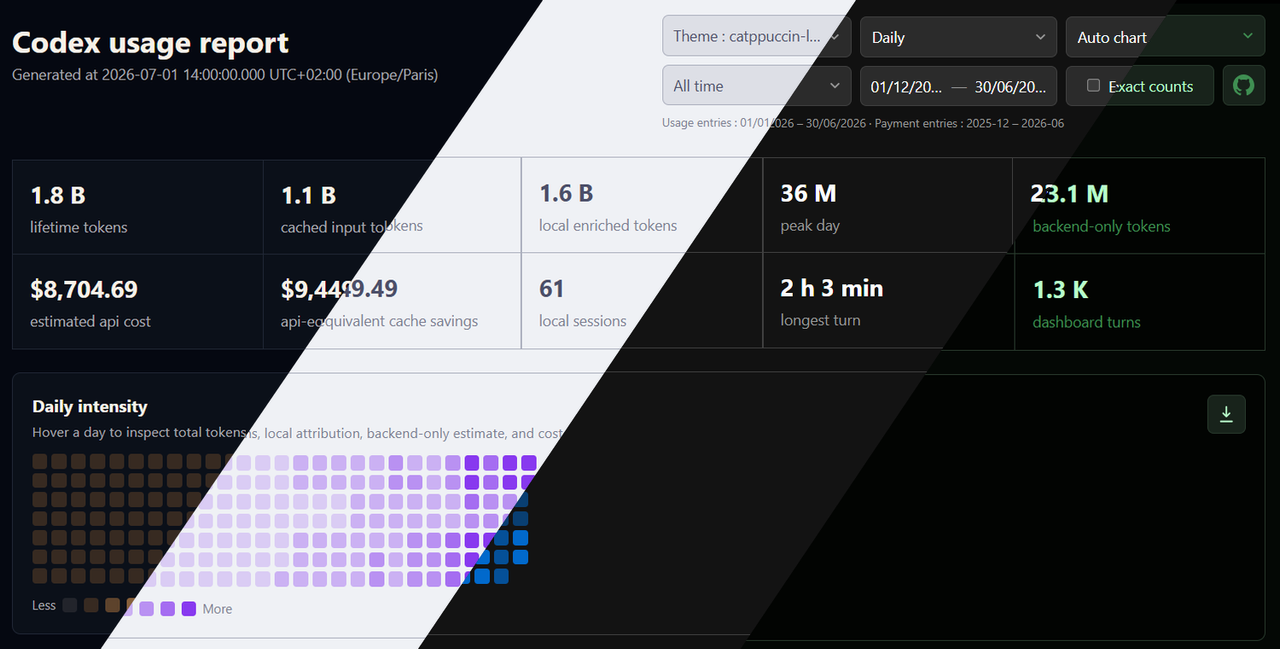The height and width of the screenshot is (649, 1280).
Task: Open the GitHub repository icon link
Action: [1243, 86]
